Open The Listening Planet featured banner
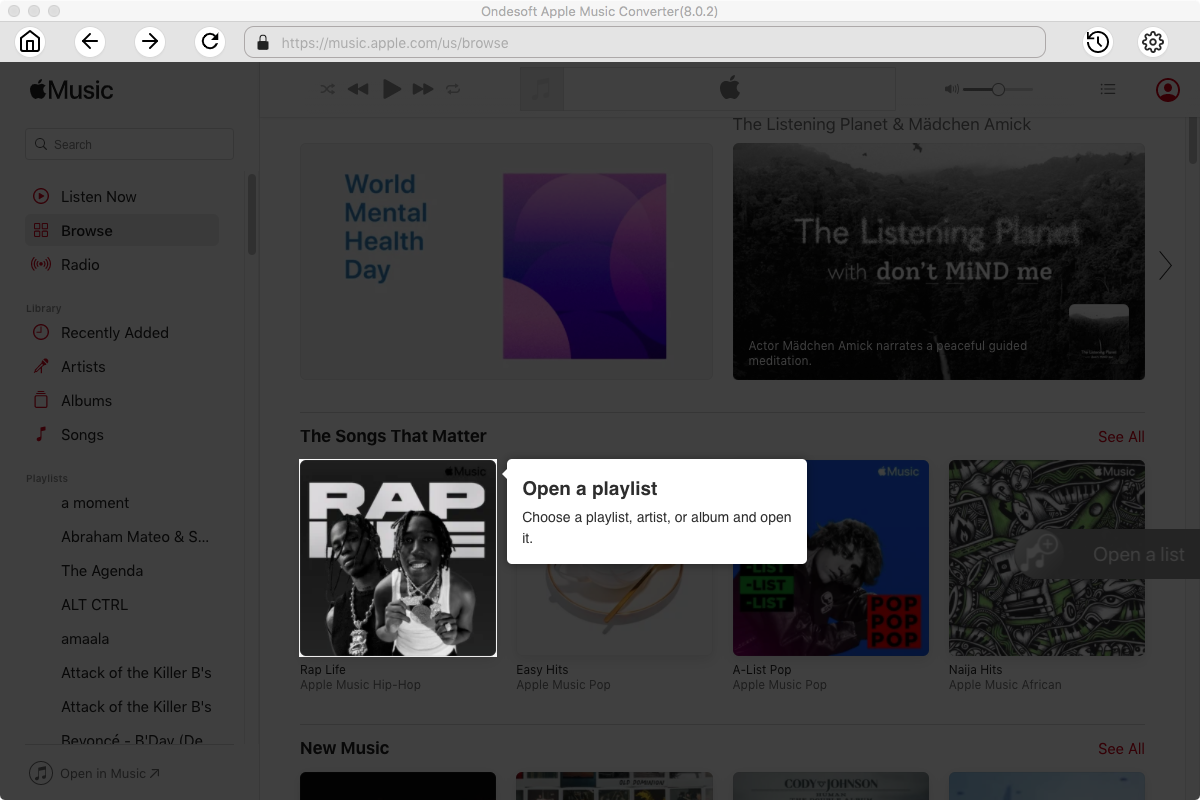Image resolution: width=1200 pixels, height=800 pixels. click(x=938, y=261)
